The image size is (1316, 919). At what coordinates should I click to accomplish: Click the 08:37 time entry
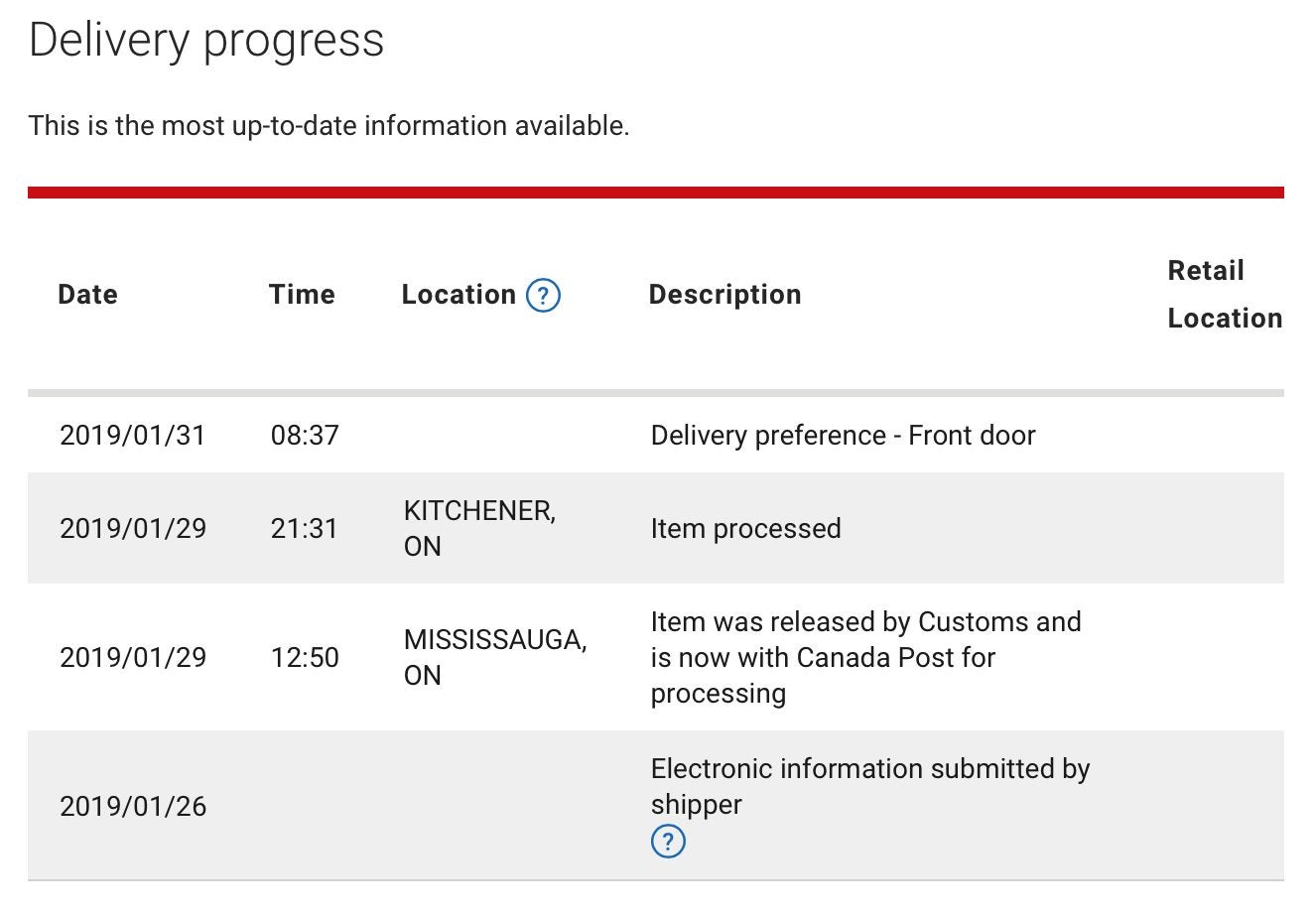click(305, 436)
